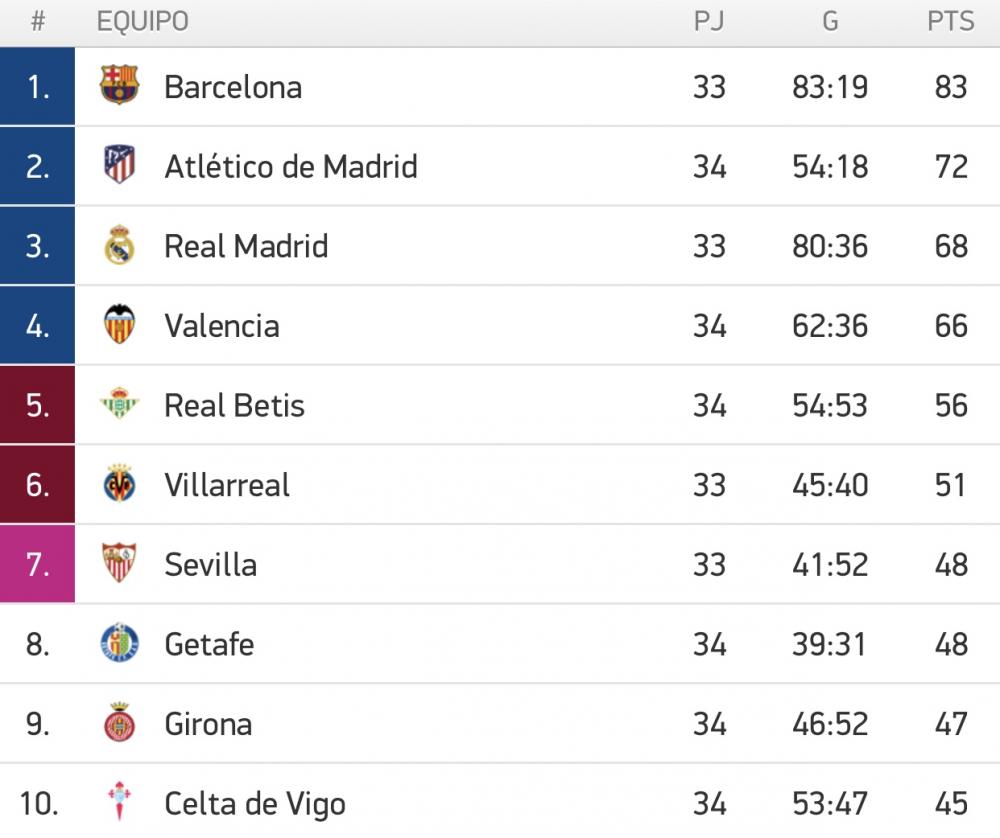Click the Sevilla club crest
Image resolution: width=1000 pixels, height=838 pixels.
click(x=119, y=562)
